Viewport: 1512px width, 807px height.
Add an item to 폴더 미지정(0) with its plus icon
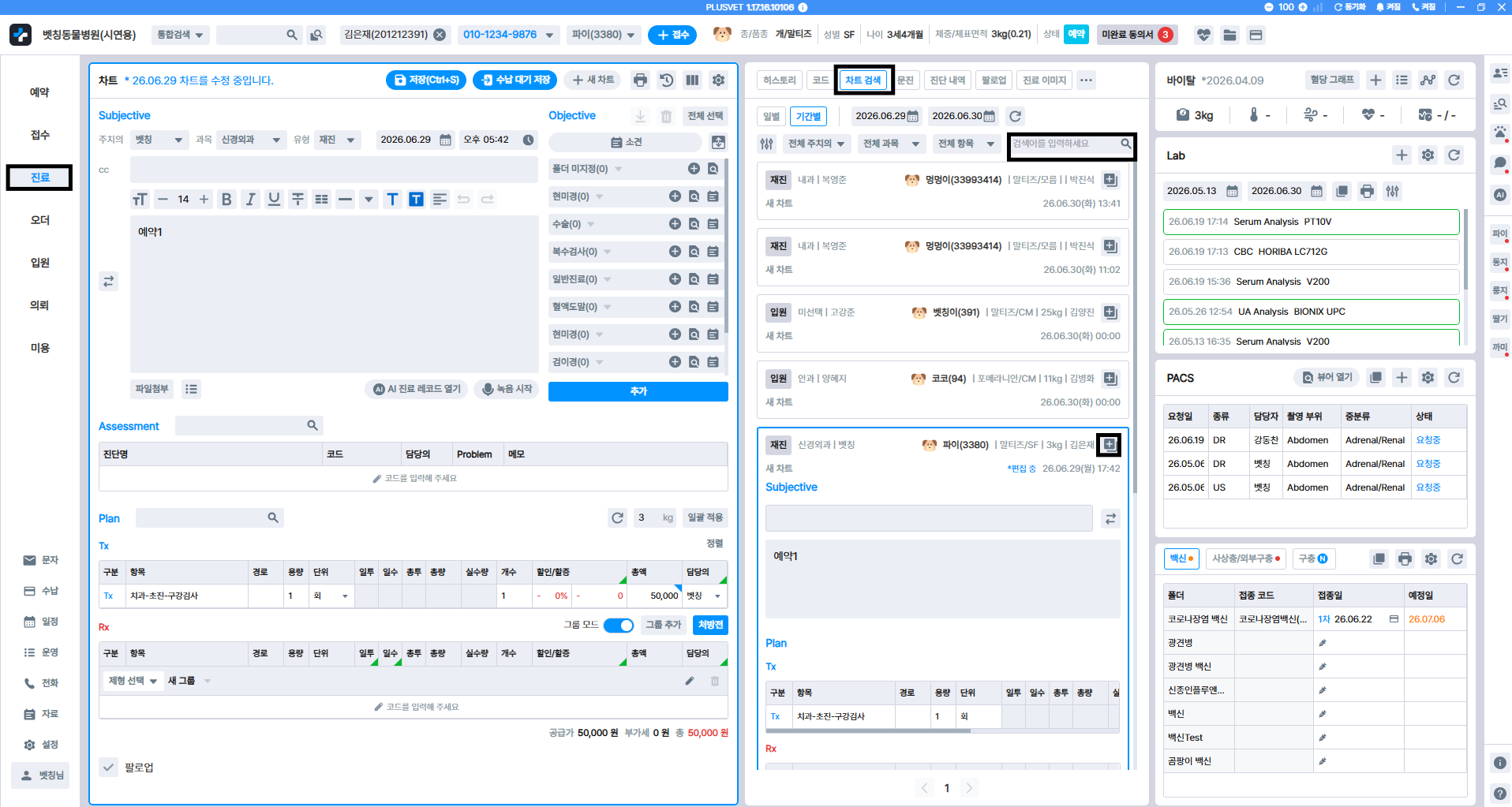pyautogui.click(x=694, y=169)
